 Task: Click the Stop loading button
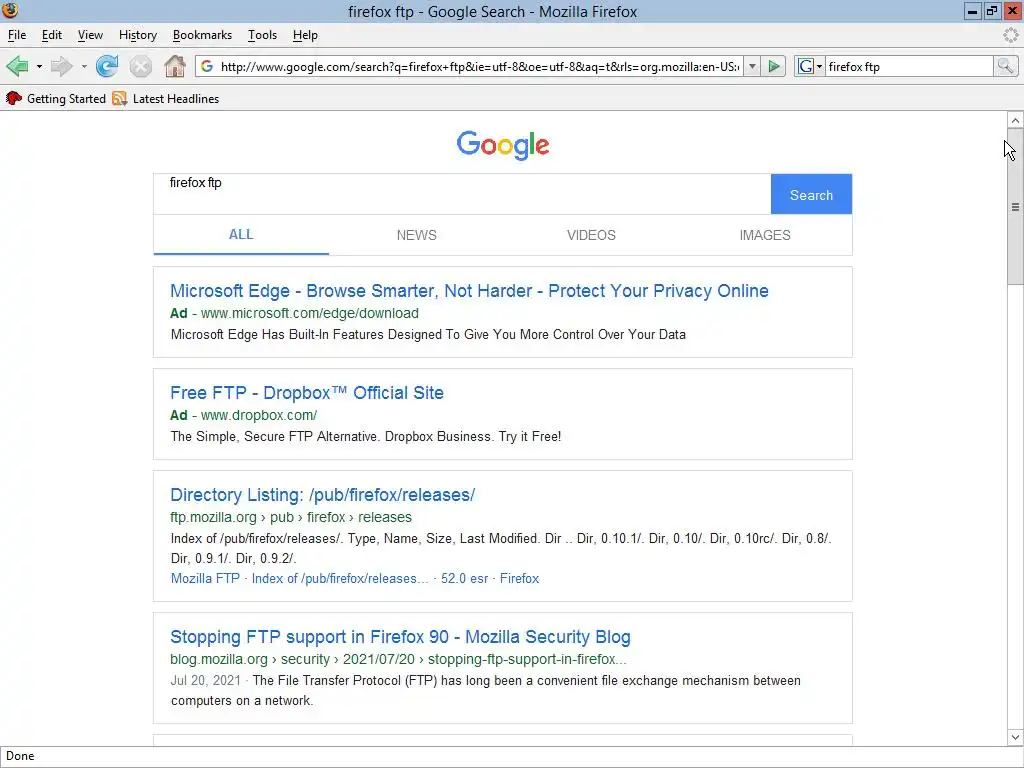[140, 66]
